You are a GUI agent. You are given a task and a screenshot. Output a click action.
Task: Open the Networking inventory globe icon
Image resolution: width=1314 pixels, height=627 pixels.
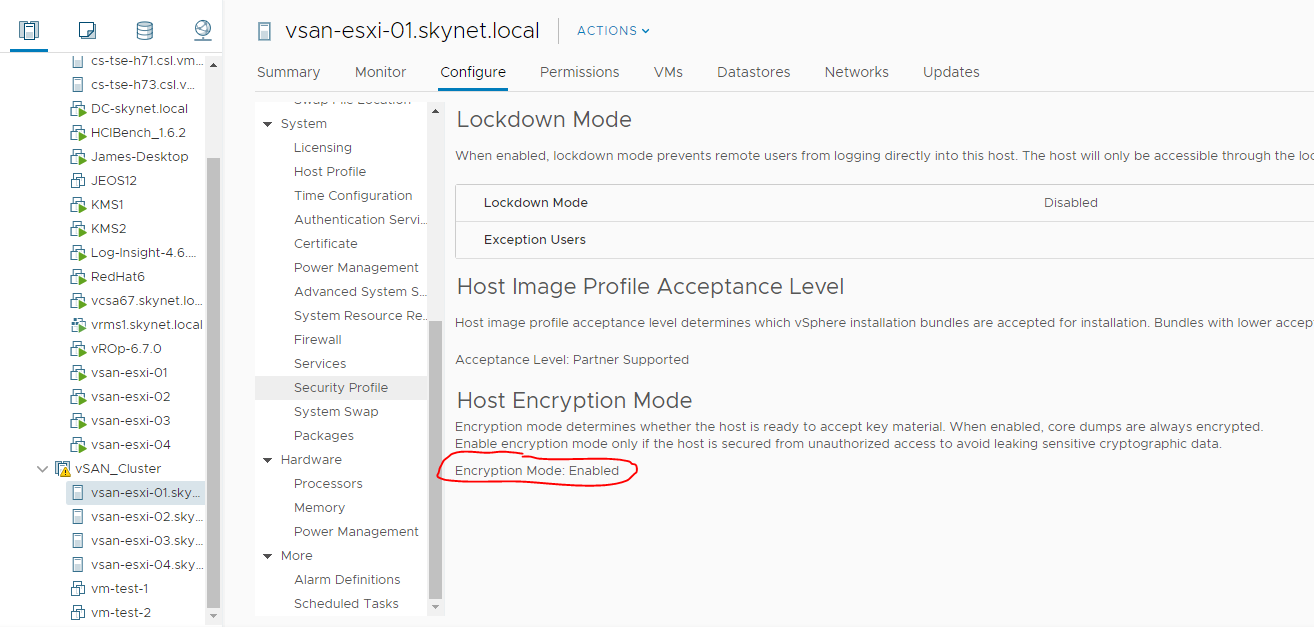[x=202, y=30]
